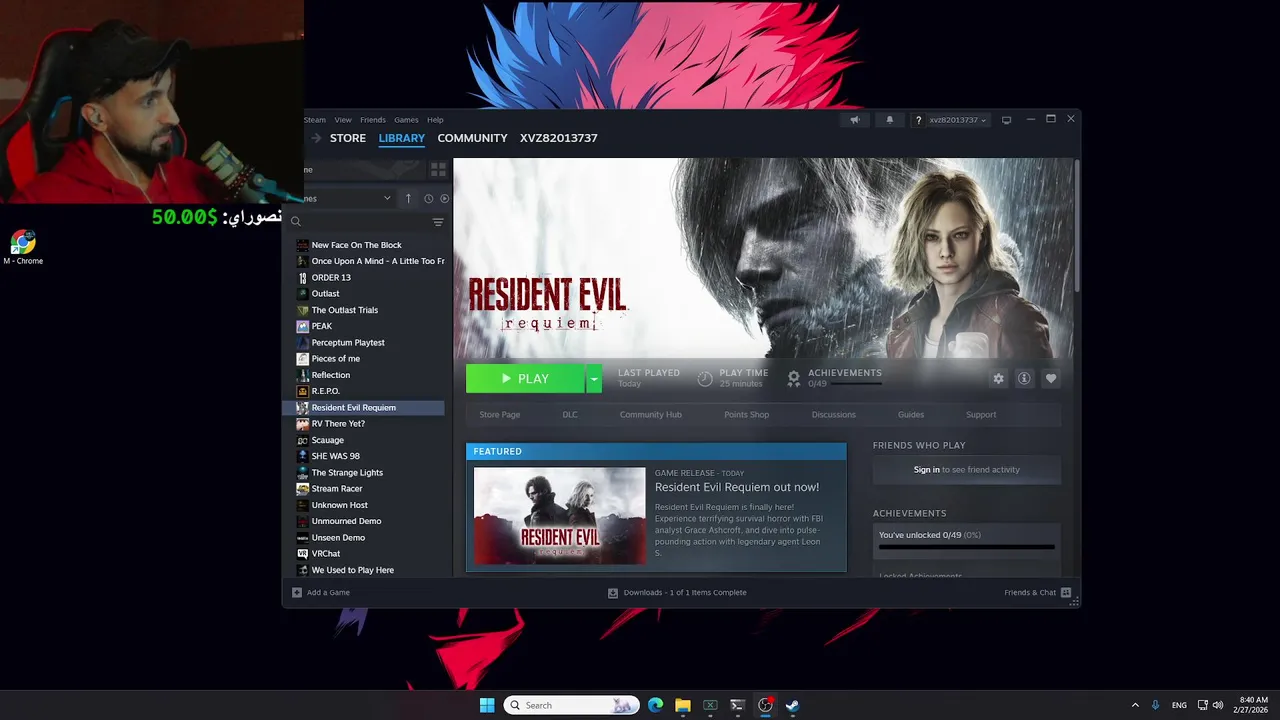Open the Games menu

(406, 120)
